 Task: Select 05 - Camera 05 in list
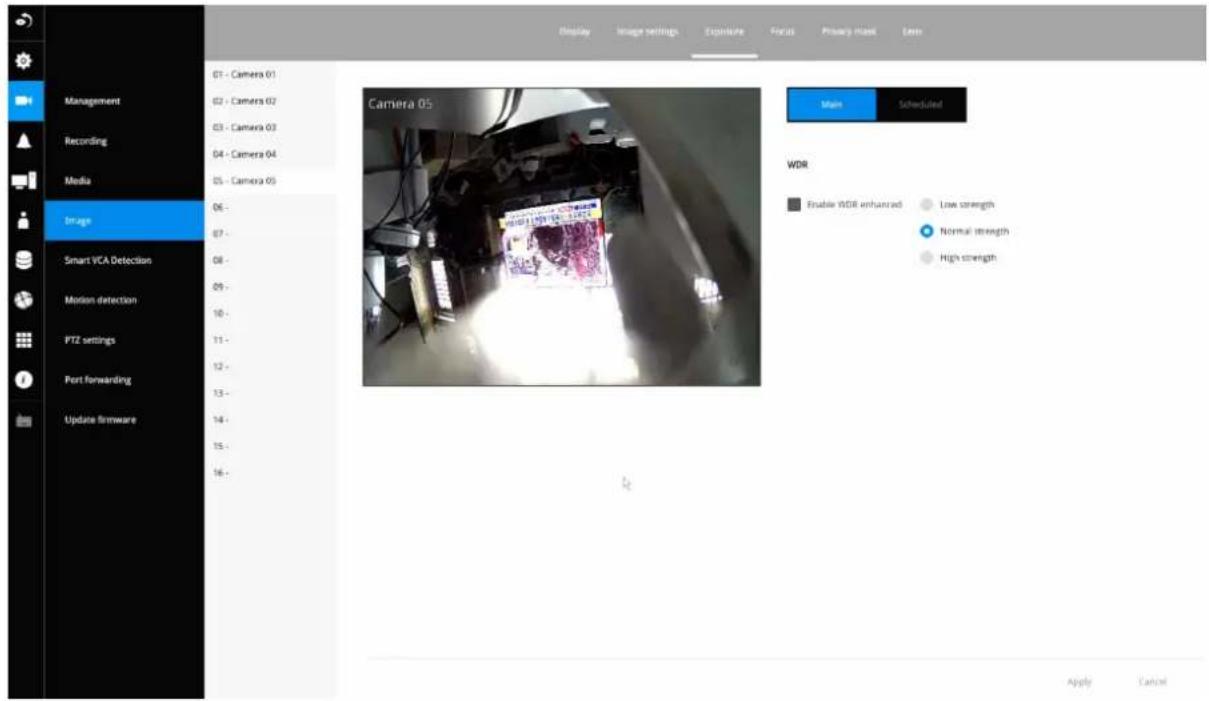point(271,181)
